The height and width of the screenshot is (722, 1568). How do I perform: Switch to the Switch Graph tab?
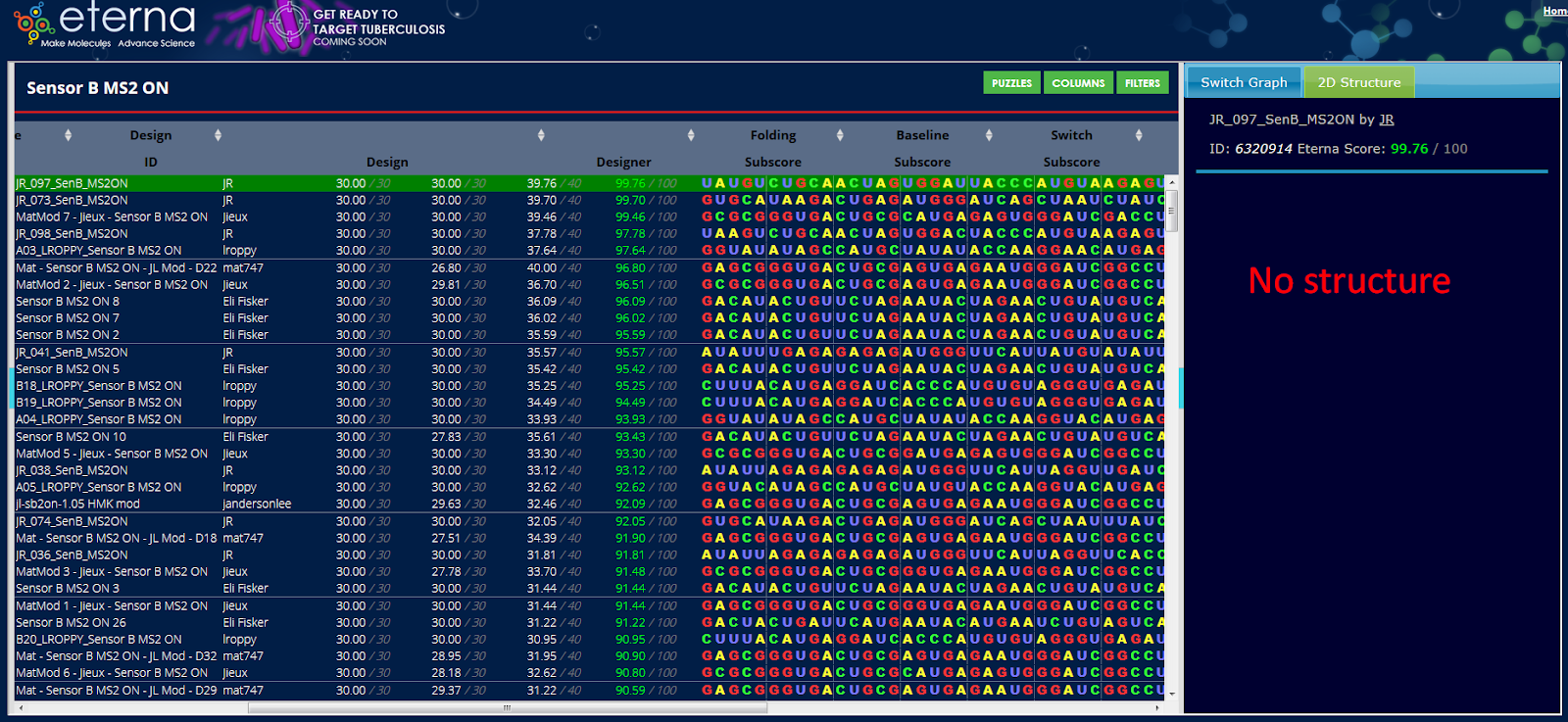click(x=1244, y=82)
